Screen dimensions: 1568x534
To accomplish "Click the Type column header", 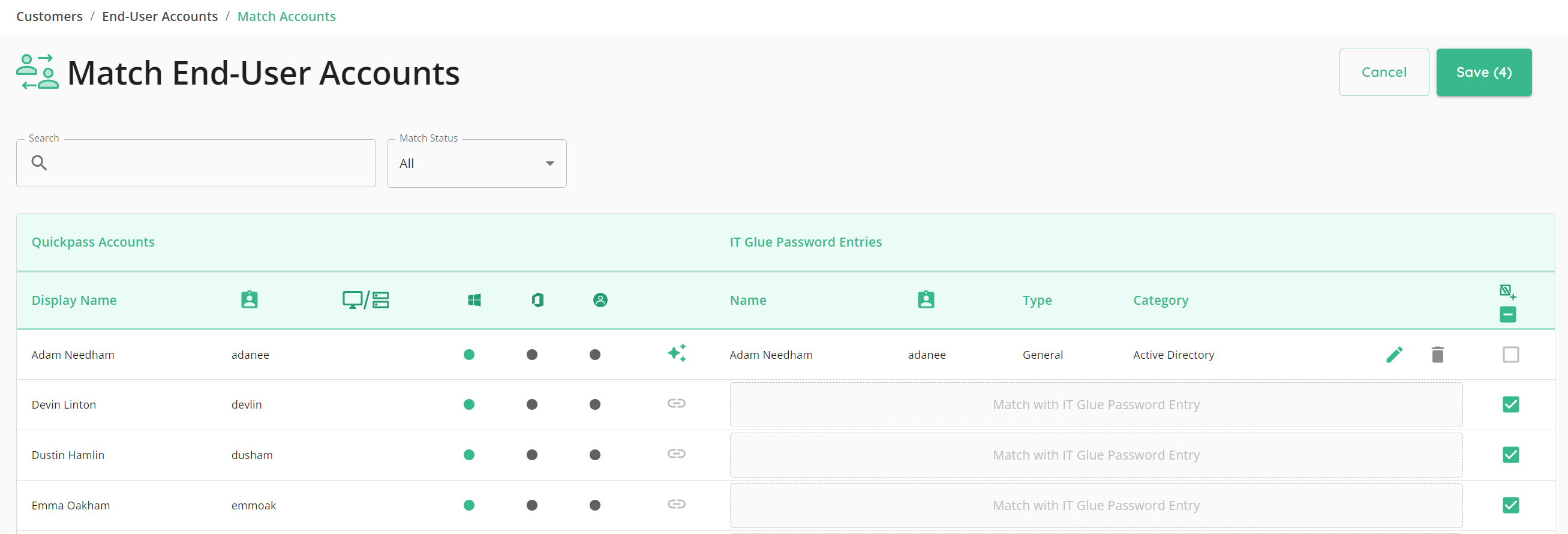I will point(1037,300).
